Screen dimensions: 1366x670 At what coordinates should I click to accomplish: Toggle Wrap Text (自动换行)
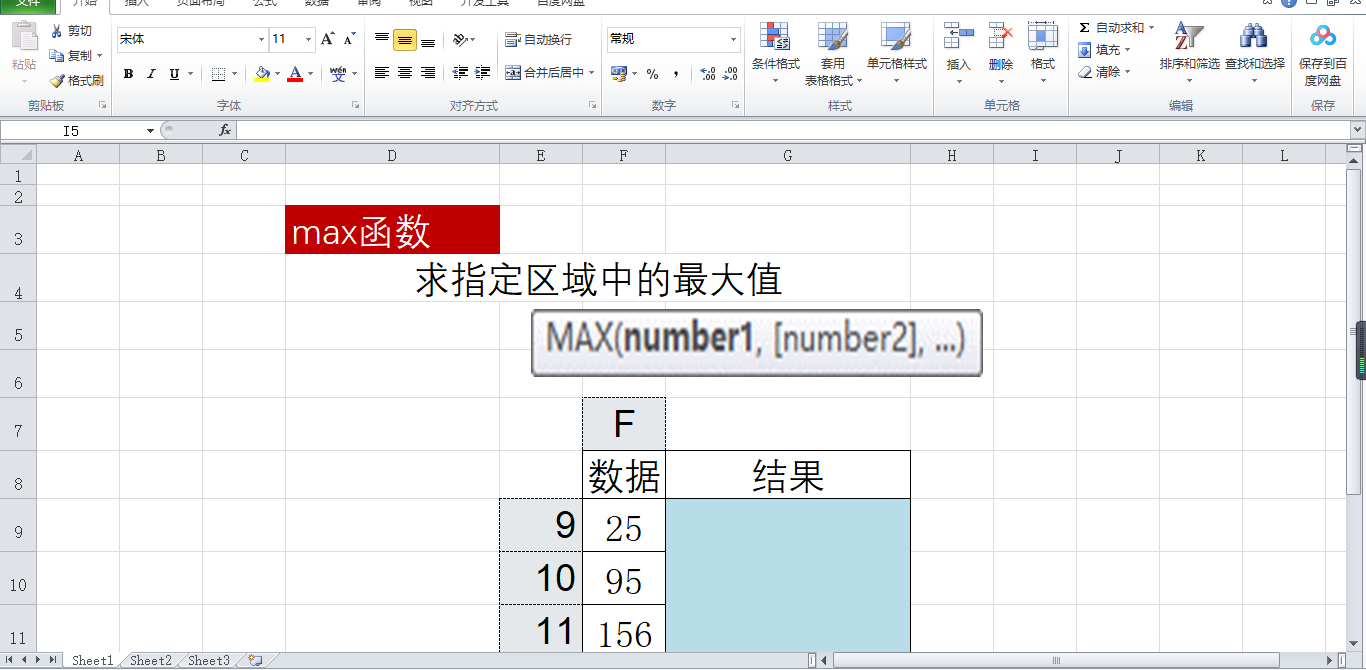coord(539,39)
